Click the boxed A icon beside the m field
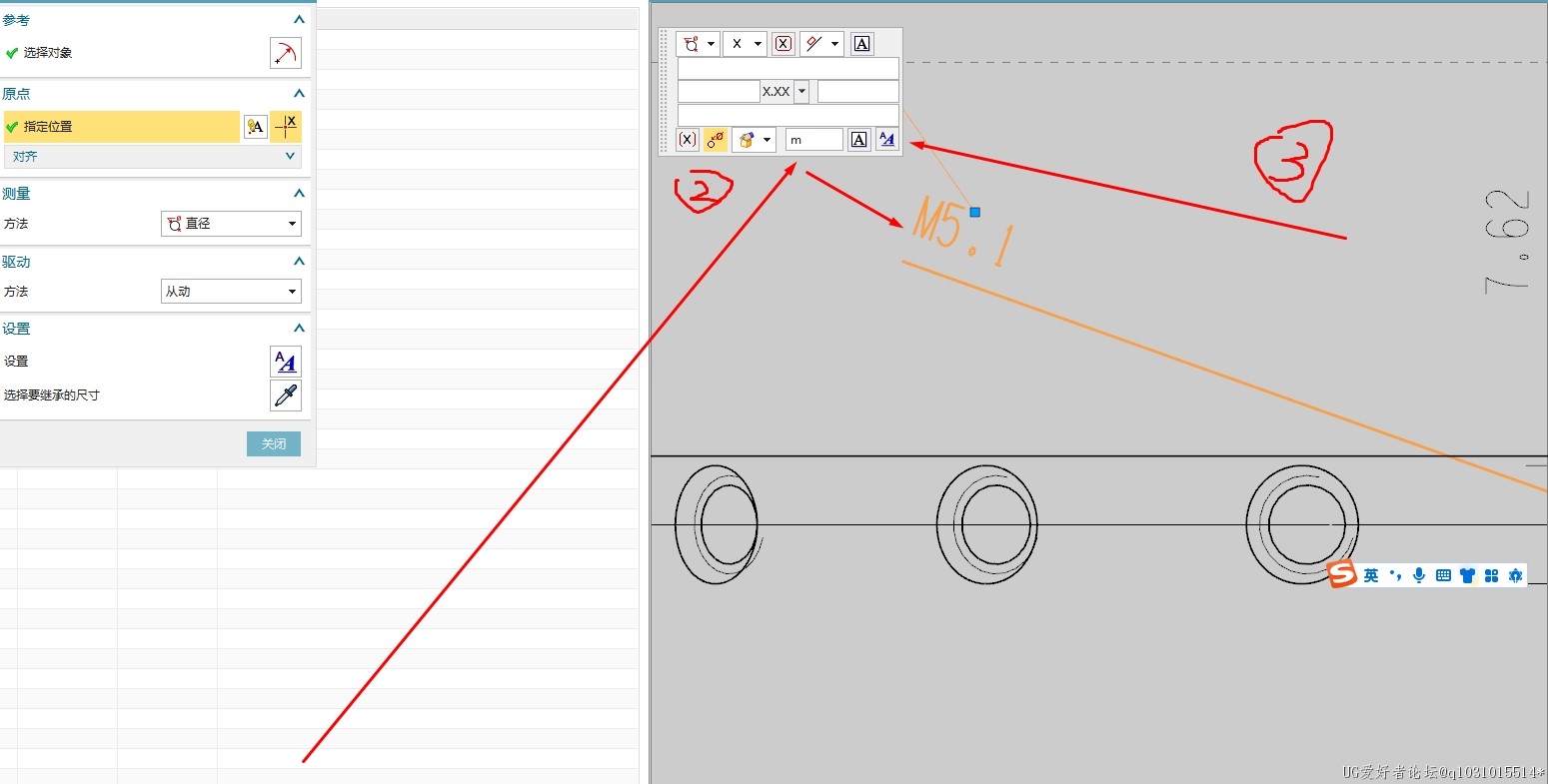The image size is (1548, 784). pyautogui.click(x=858, y=140)
